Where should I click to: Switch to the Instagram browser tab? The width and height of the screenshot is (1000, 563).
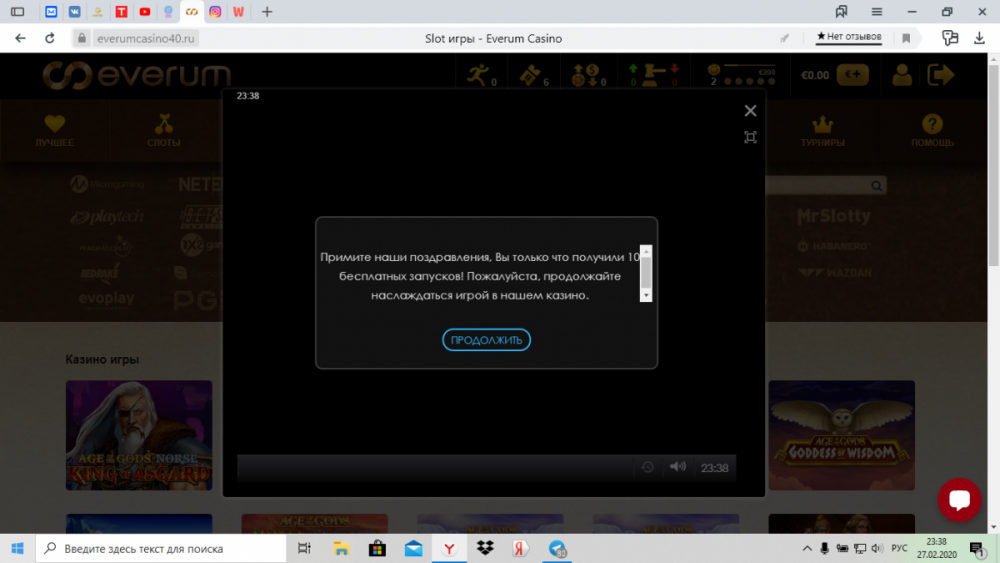point(215,12)
